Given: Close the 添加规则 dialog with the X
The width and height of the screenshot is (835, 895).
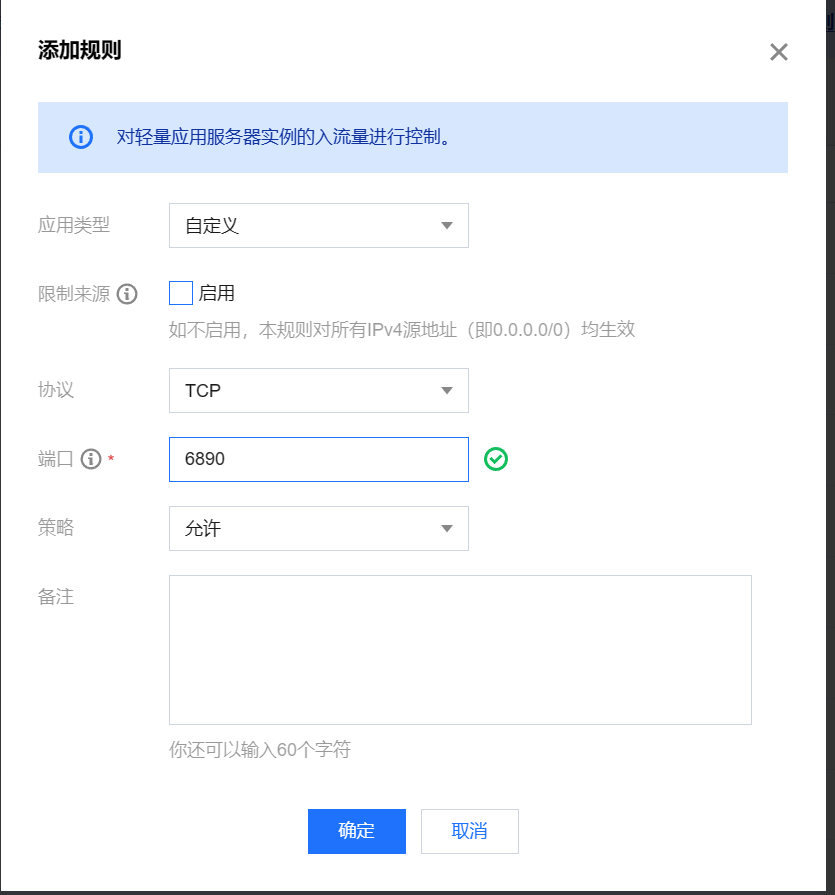Looking at the screenshot, I should click(778, 52).
